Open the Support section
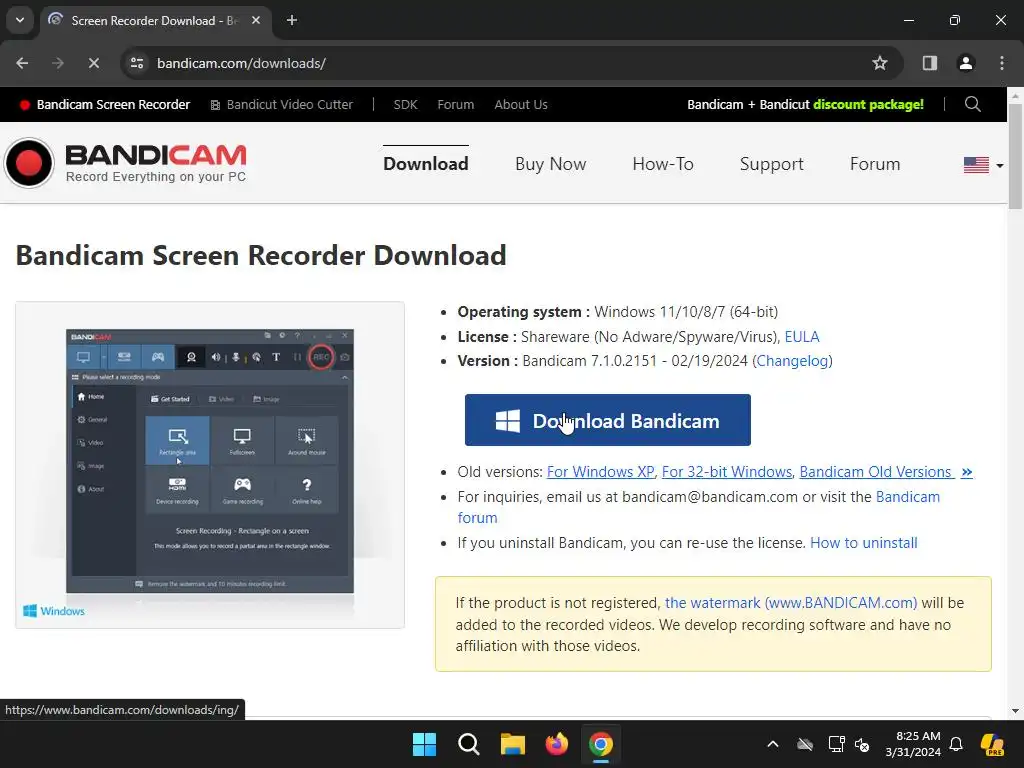Viewport: 1024px width, 768px height. [771, 164]
